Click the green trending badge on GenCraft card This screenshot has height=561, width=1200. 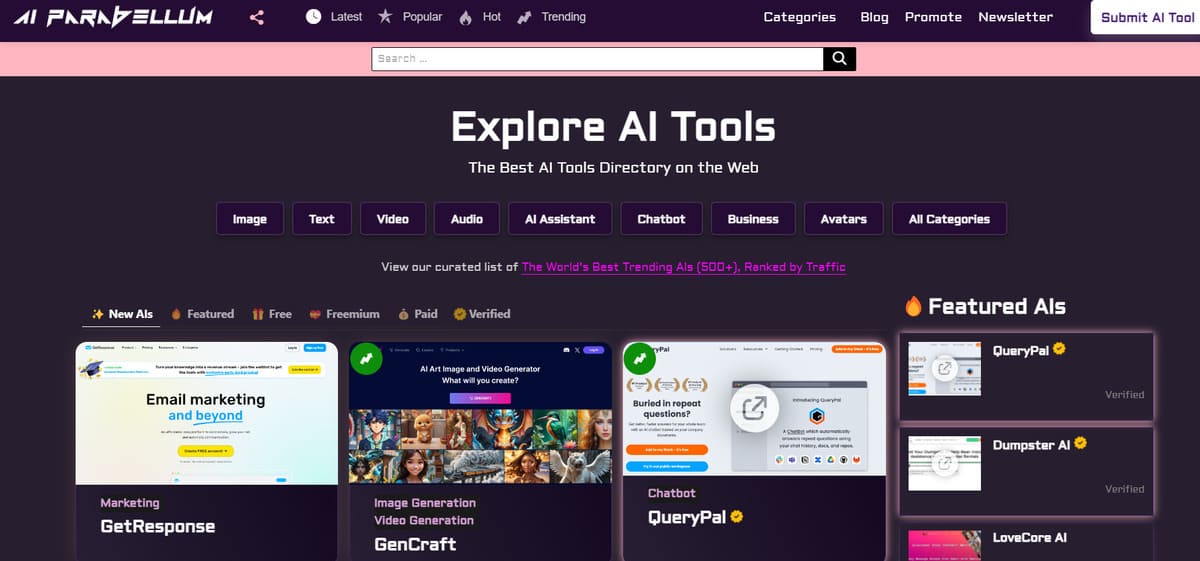click(x=367, y=359)
